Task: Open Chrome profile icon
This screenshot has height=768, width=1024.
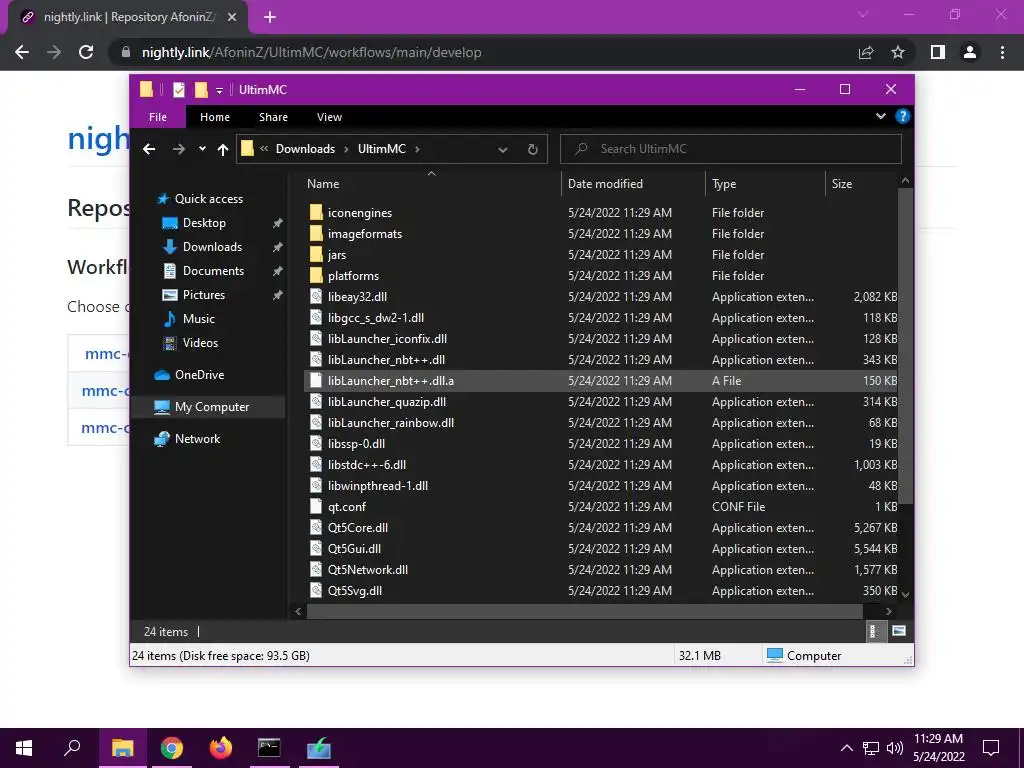Action: pyautogui.click(x=970, y=52)
